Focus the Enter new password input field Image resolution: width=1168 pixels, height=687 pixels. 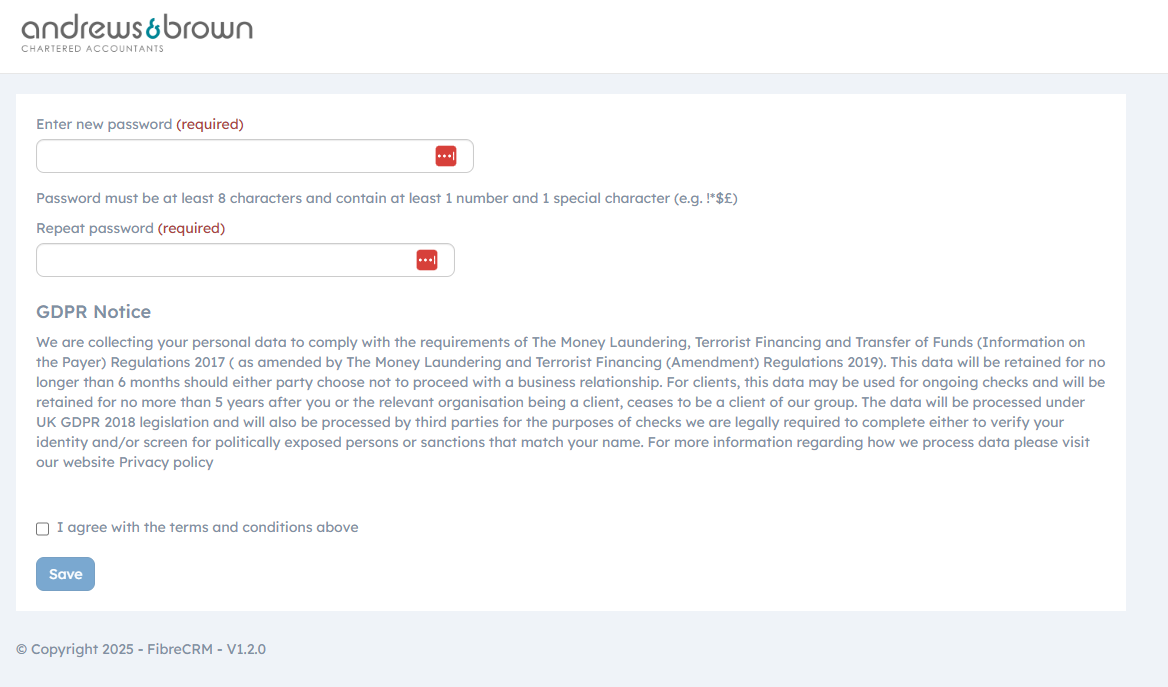coord(255,156)
